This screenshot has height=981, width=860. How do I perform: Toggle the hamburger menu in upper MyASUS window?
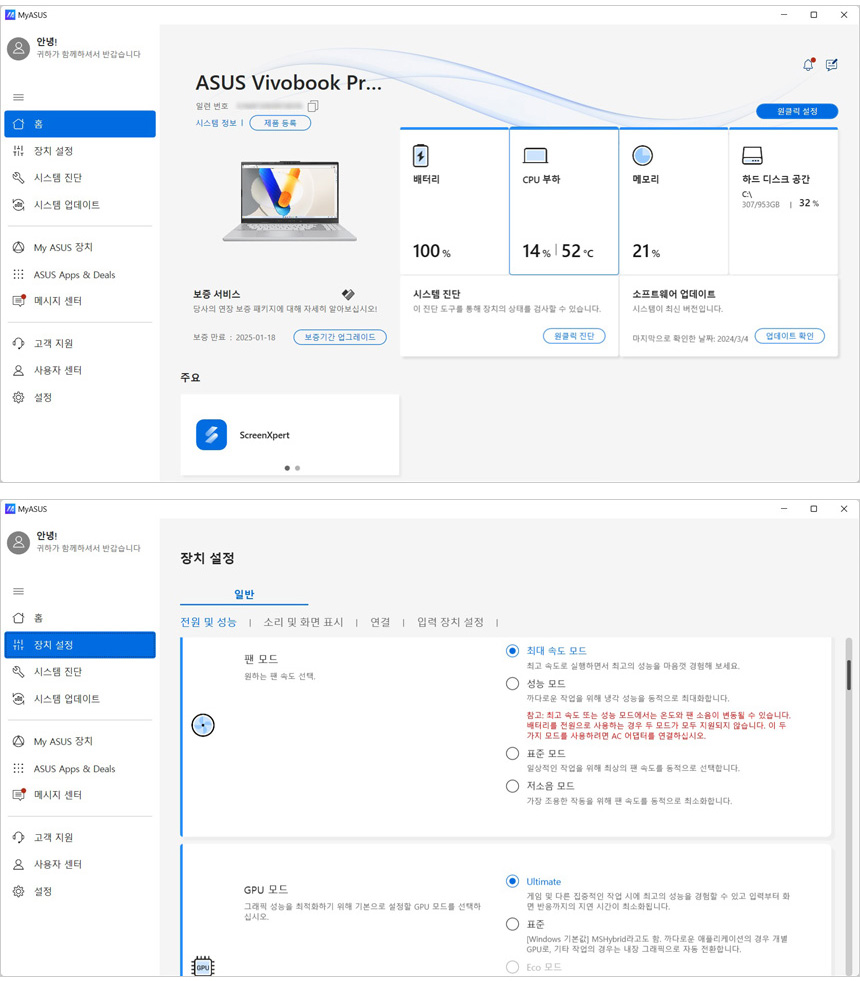19,97
